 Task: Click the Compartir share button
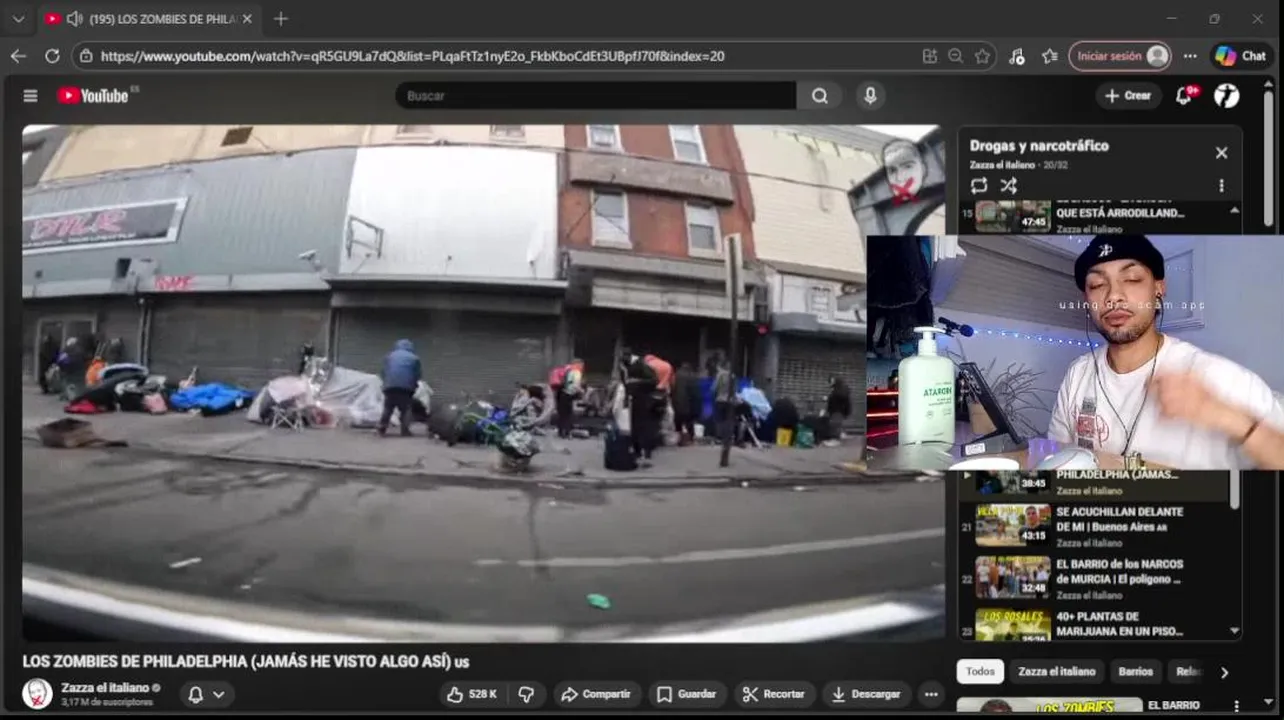coord(596,694)
